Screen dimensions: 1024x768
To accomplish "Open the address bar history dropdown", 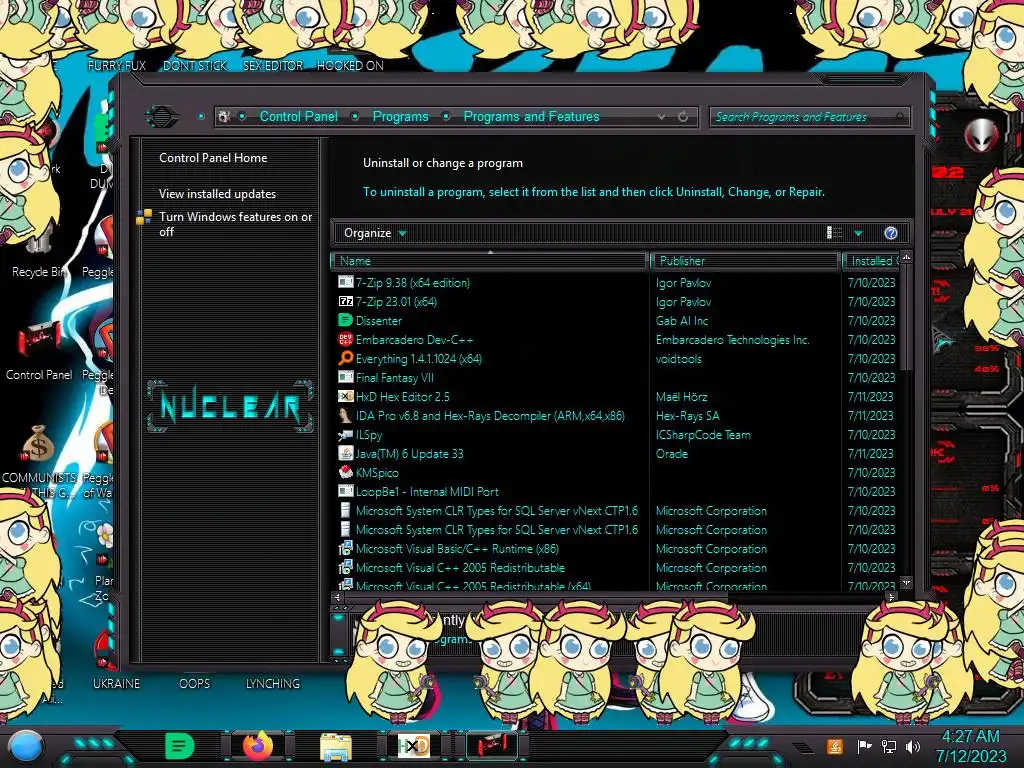I will coord(662,116).
